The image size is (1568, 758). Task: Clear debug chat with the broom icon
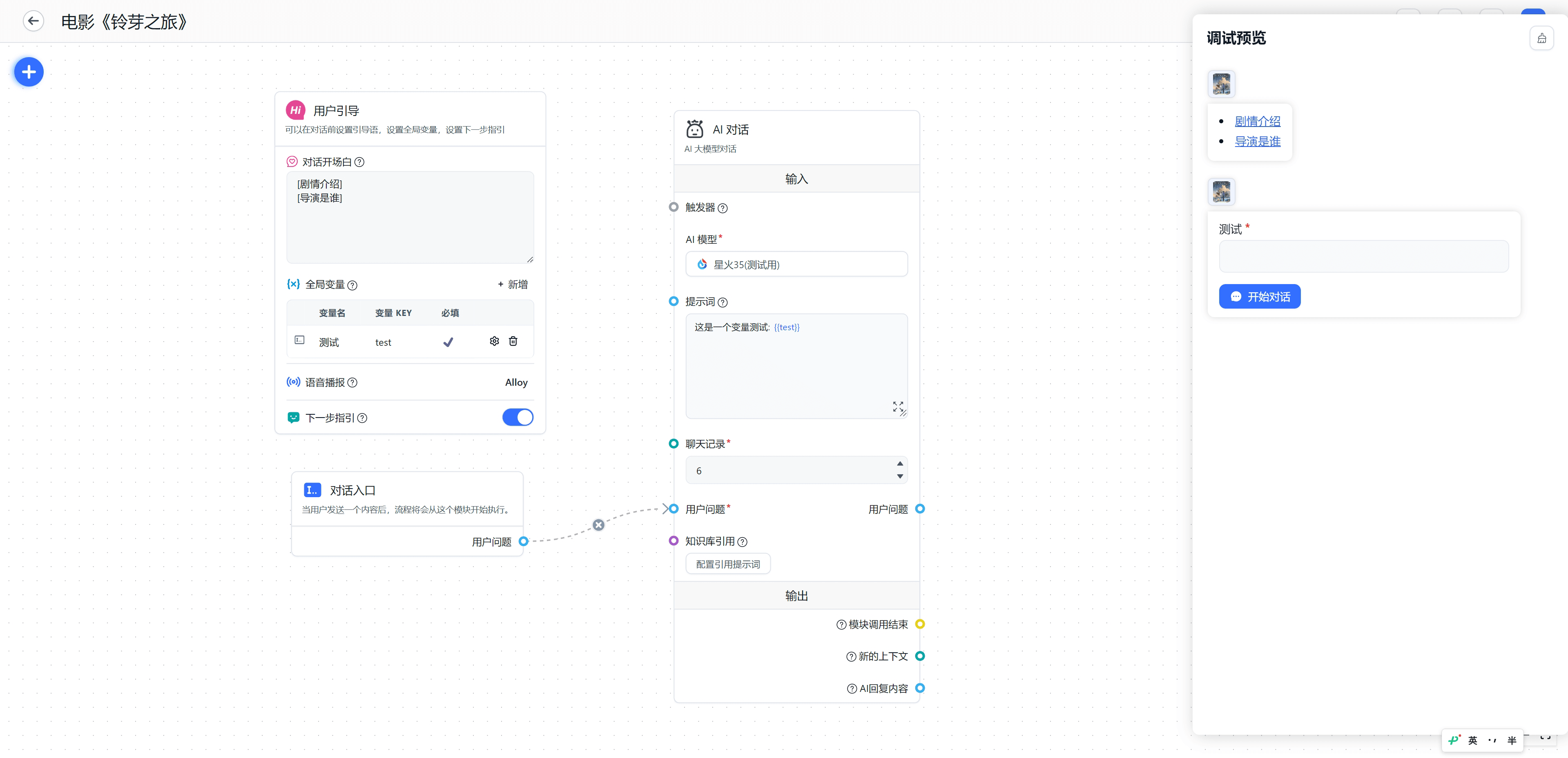1541,38
